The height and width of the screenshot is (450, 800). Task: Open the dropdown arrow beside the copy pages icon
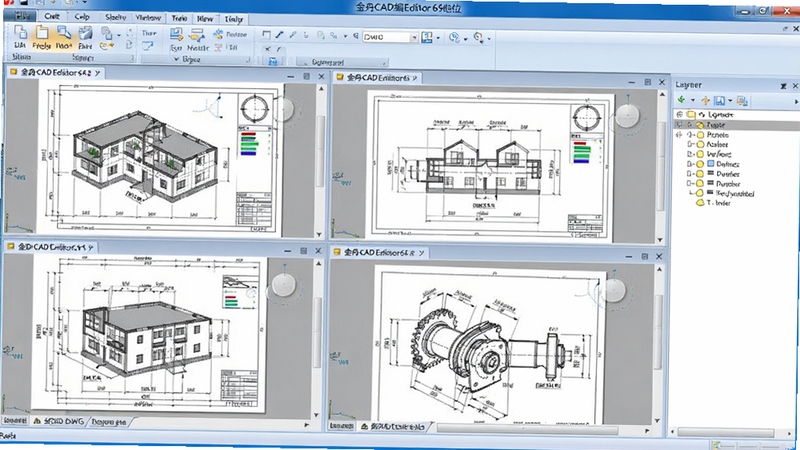tap(119, 35)
